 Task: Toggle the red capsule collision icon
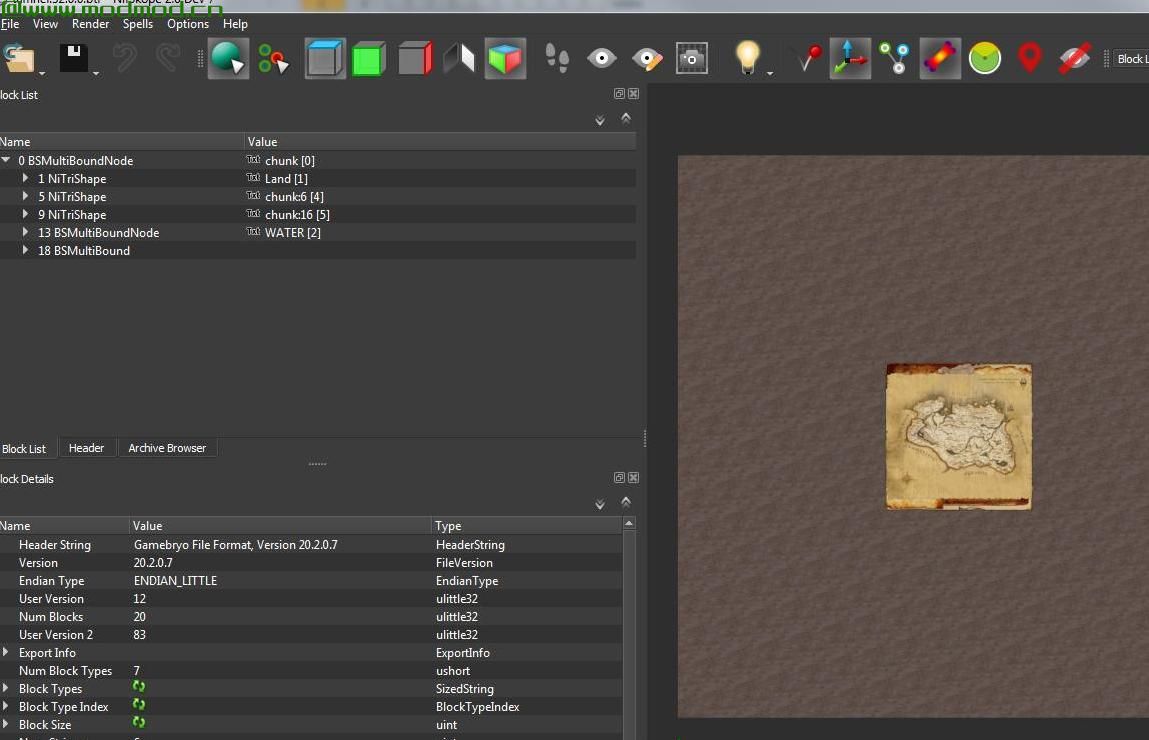939,59
